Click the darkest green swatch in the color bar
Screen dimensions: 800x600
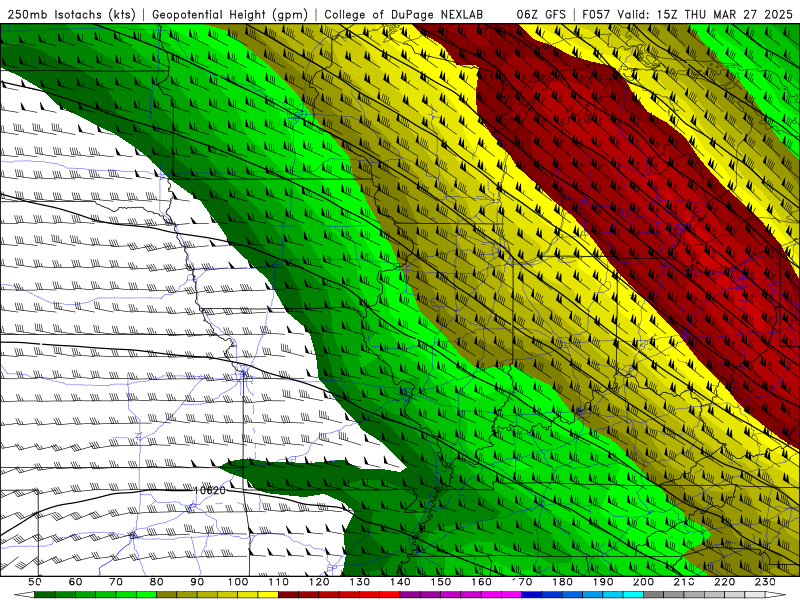point(45,594)
